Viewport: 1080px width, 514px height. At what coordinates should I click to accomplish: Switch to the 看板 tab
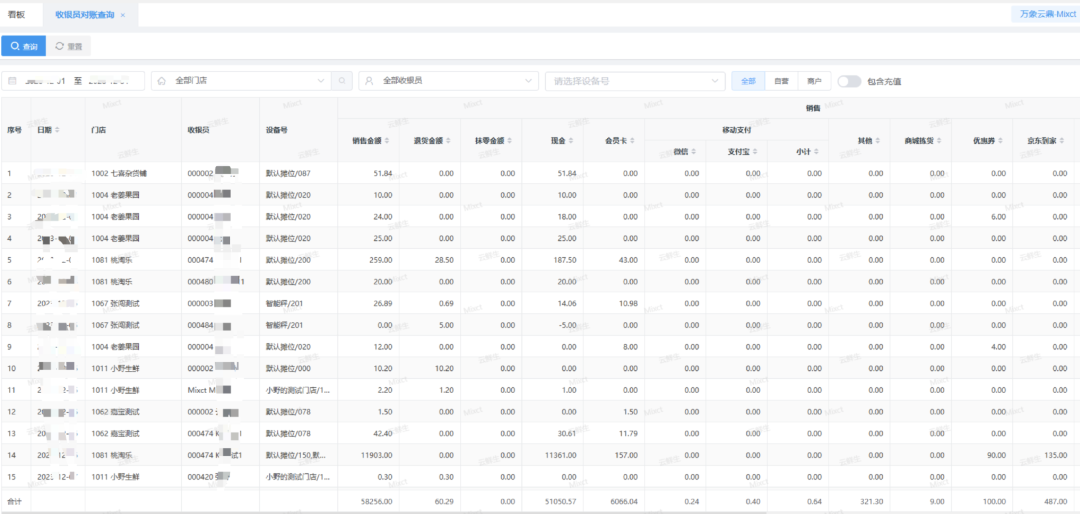17,14
